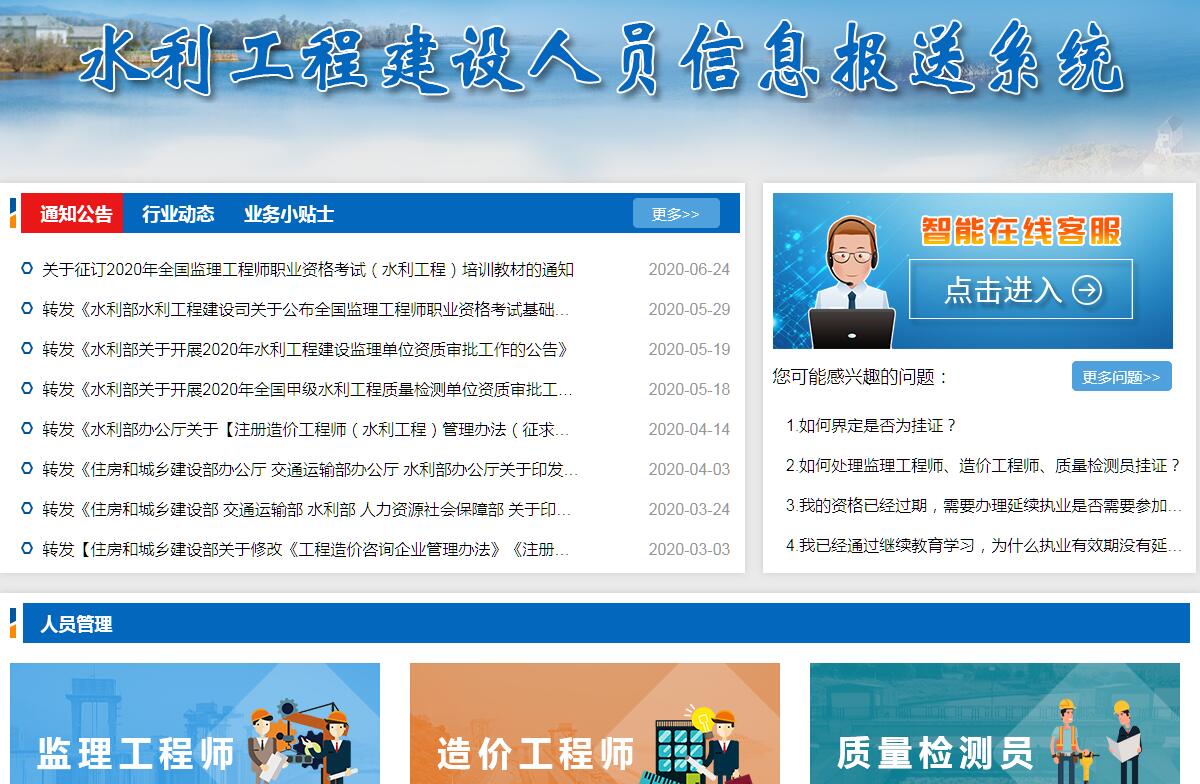Click the arrow circle icon in 点击进入

click(x=1086, y=290)
